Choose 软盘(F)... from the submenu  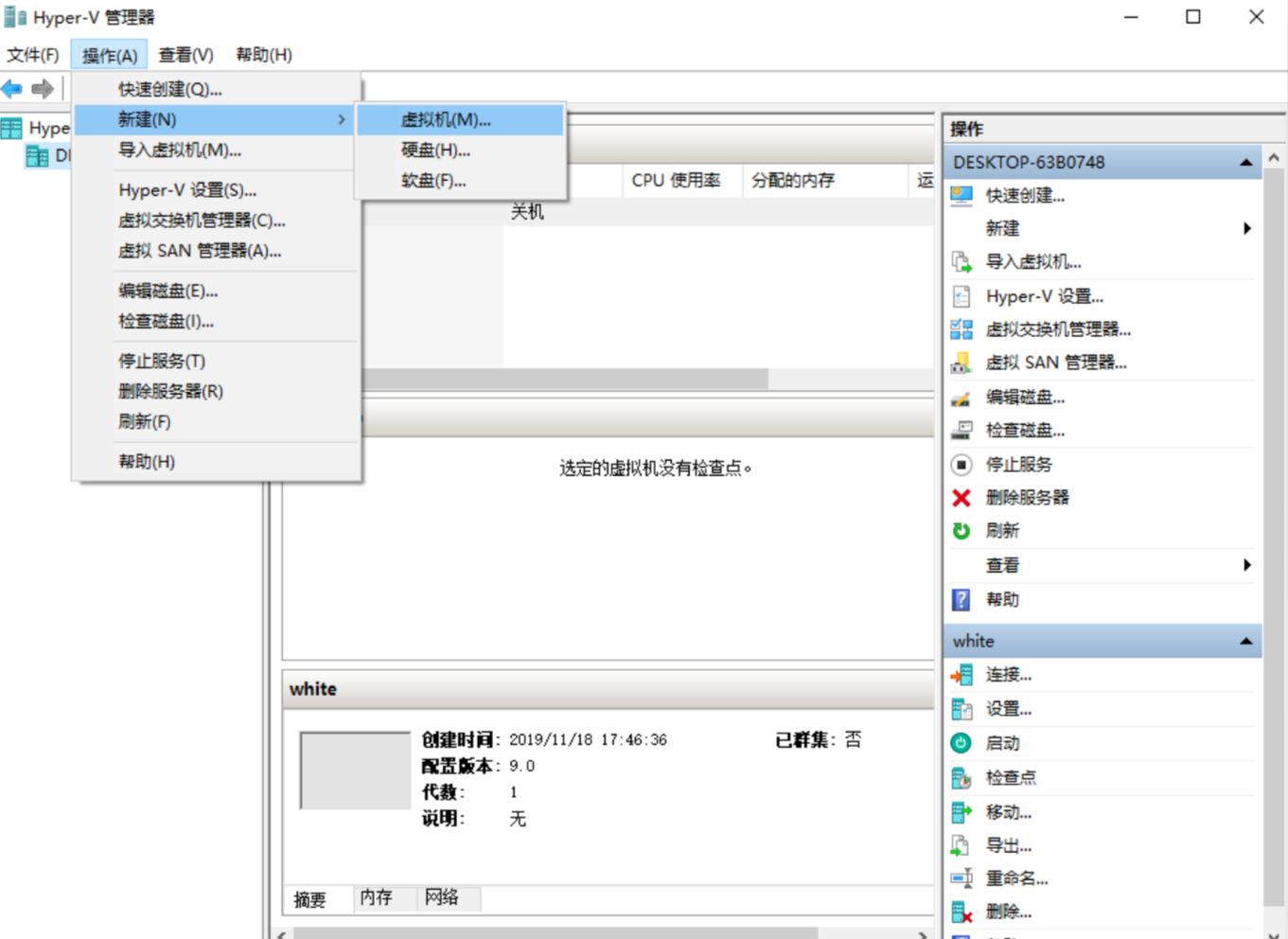coord(461,180)
